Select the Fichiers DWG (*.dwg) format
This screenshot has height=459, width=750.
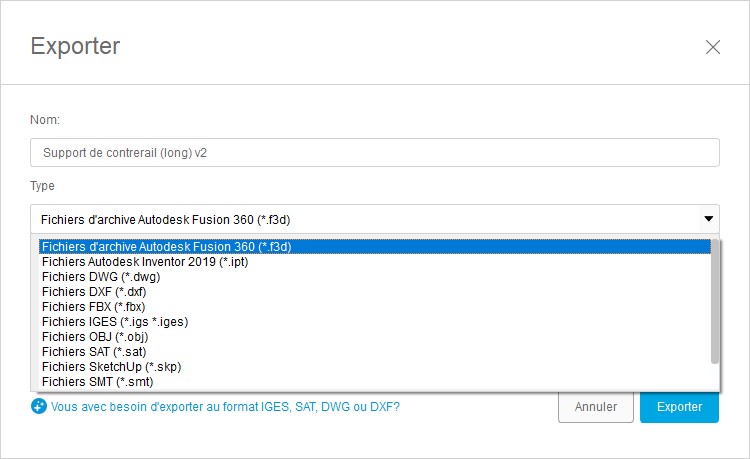[x=375, y=277]
